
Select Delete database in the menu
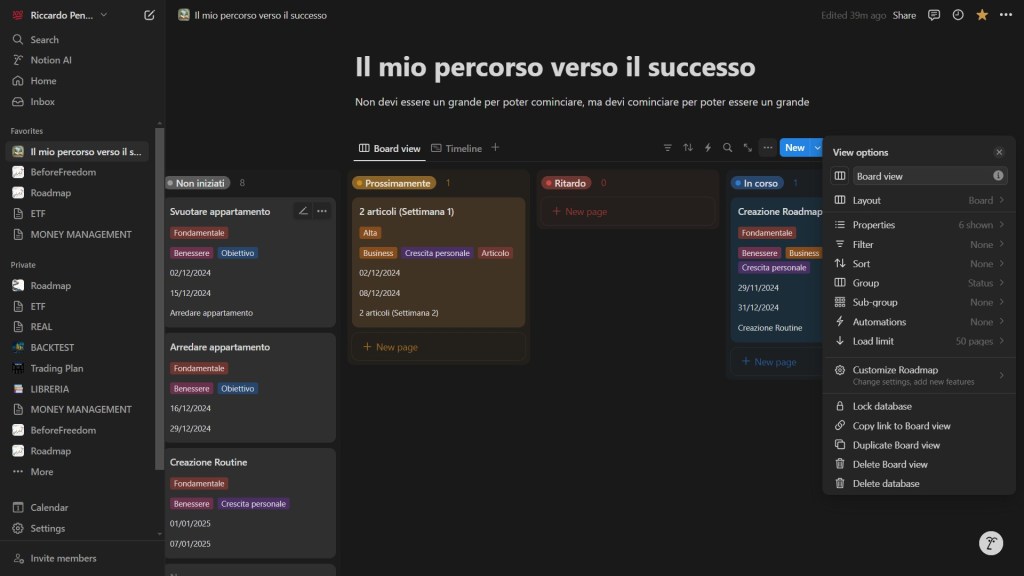pyautogui.click(x=884, y=483)
